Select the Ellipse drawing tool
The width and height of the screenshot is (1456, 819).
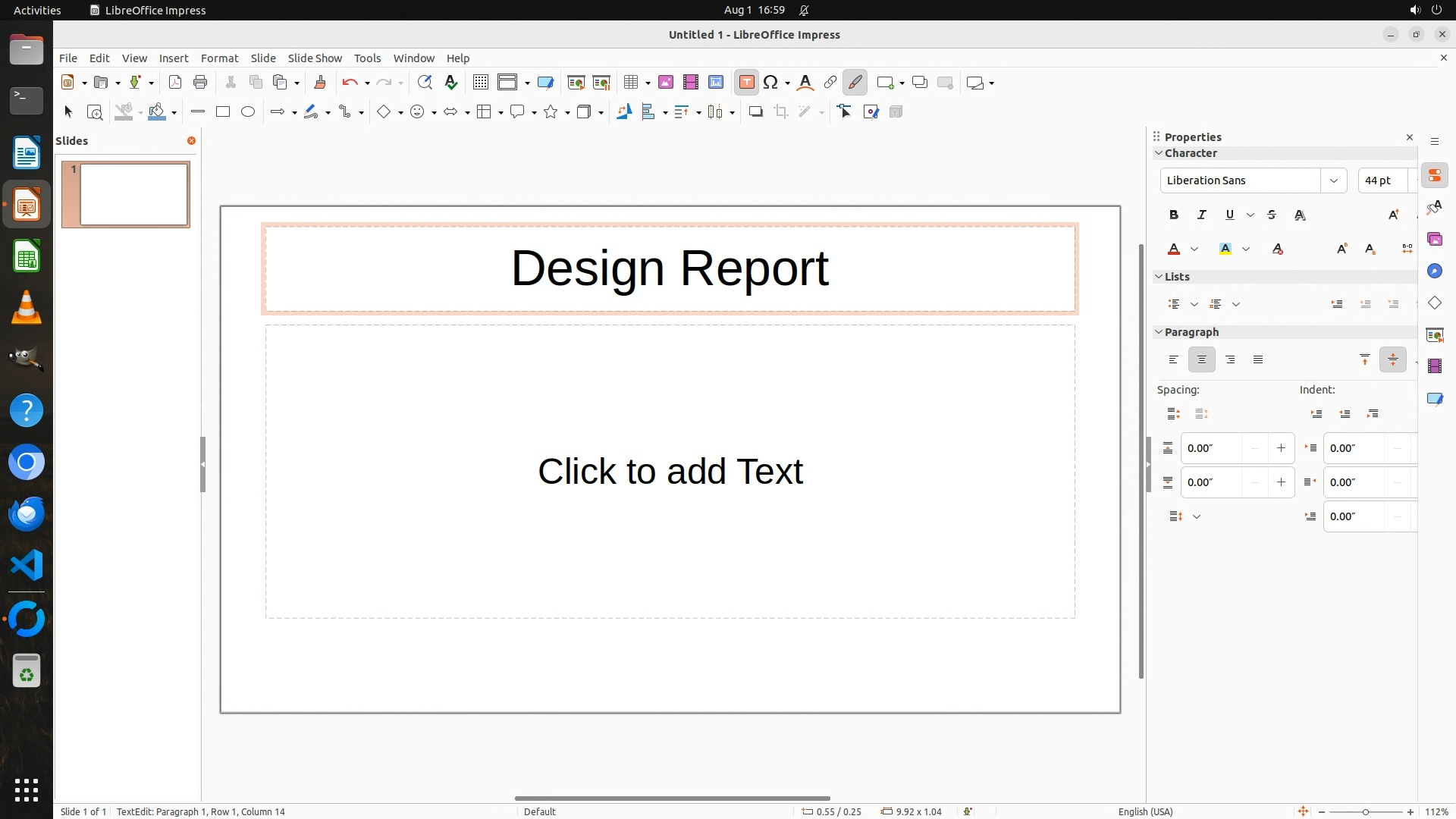click(x=248, y=112)
